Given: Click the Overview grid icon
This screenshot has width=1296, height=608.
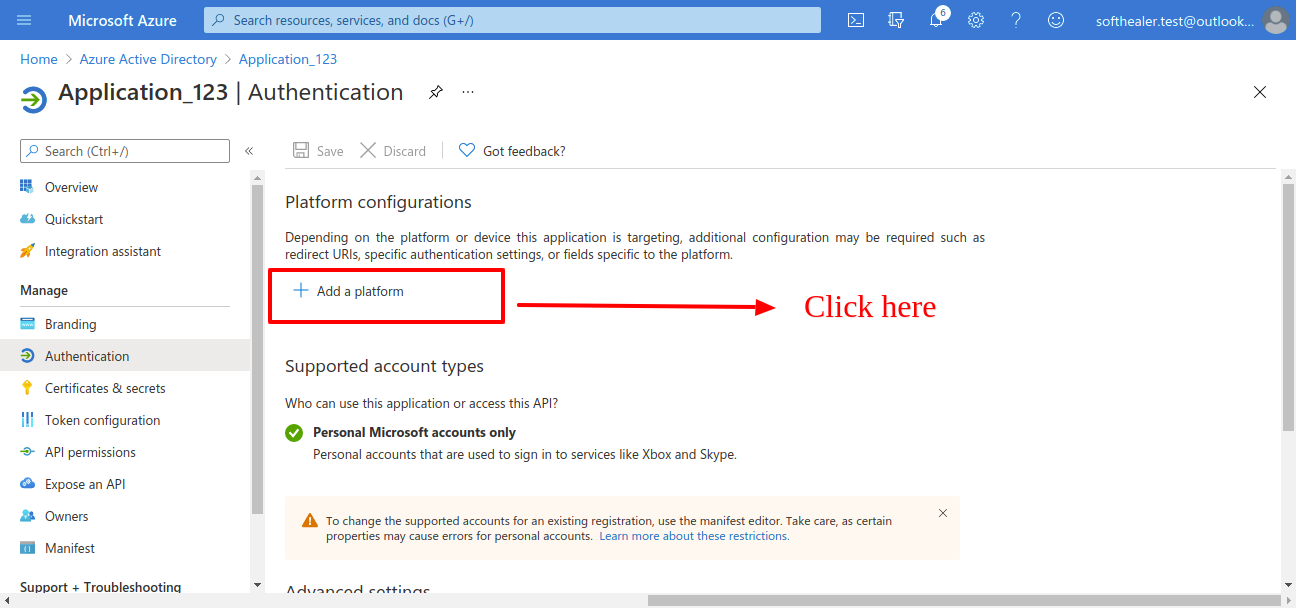Looking at the screenshot, I should tap(27, 187).
